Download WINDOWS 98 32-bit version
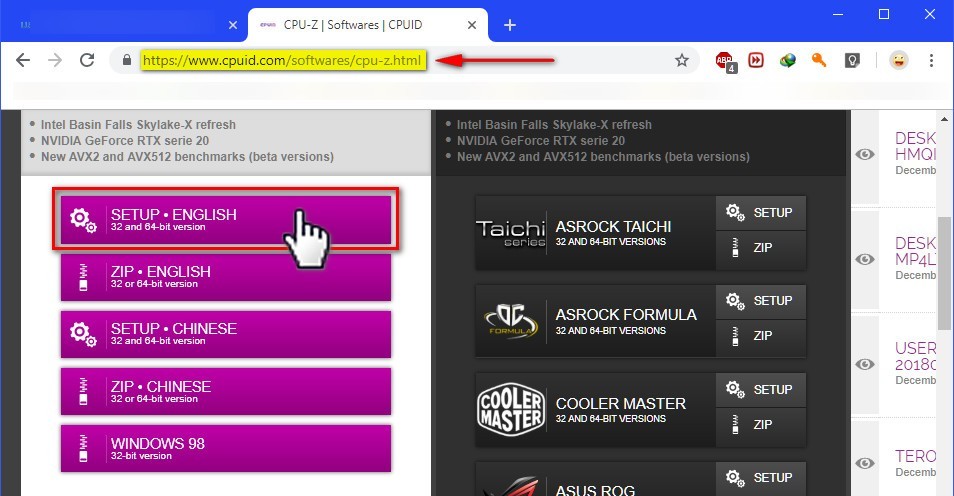Viewport: 954px width, 496px height. click(x=226, y=448)
